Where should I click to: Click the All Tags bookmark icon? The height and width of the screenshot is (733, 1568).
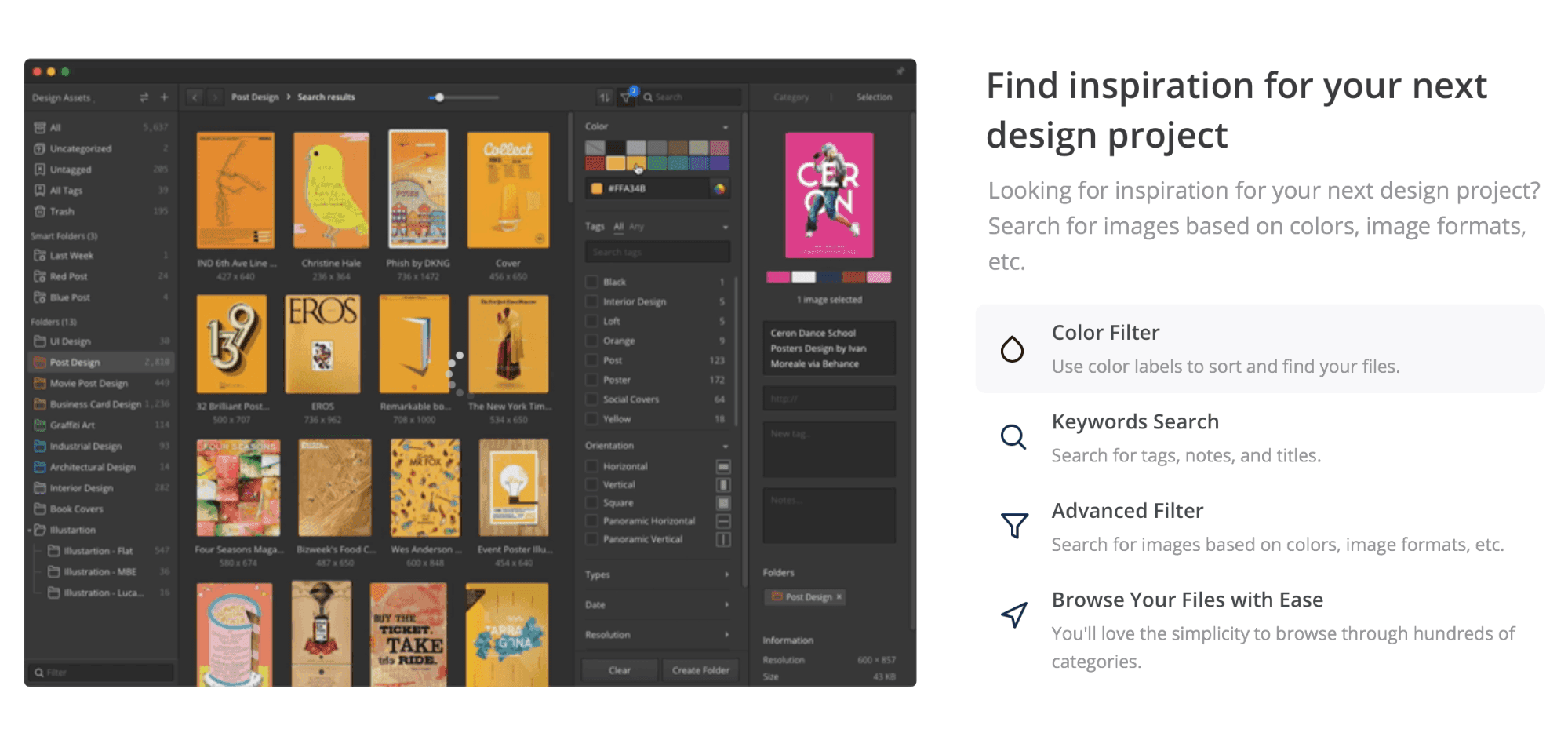tap(40, 190)
